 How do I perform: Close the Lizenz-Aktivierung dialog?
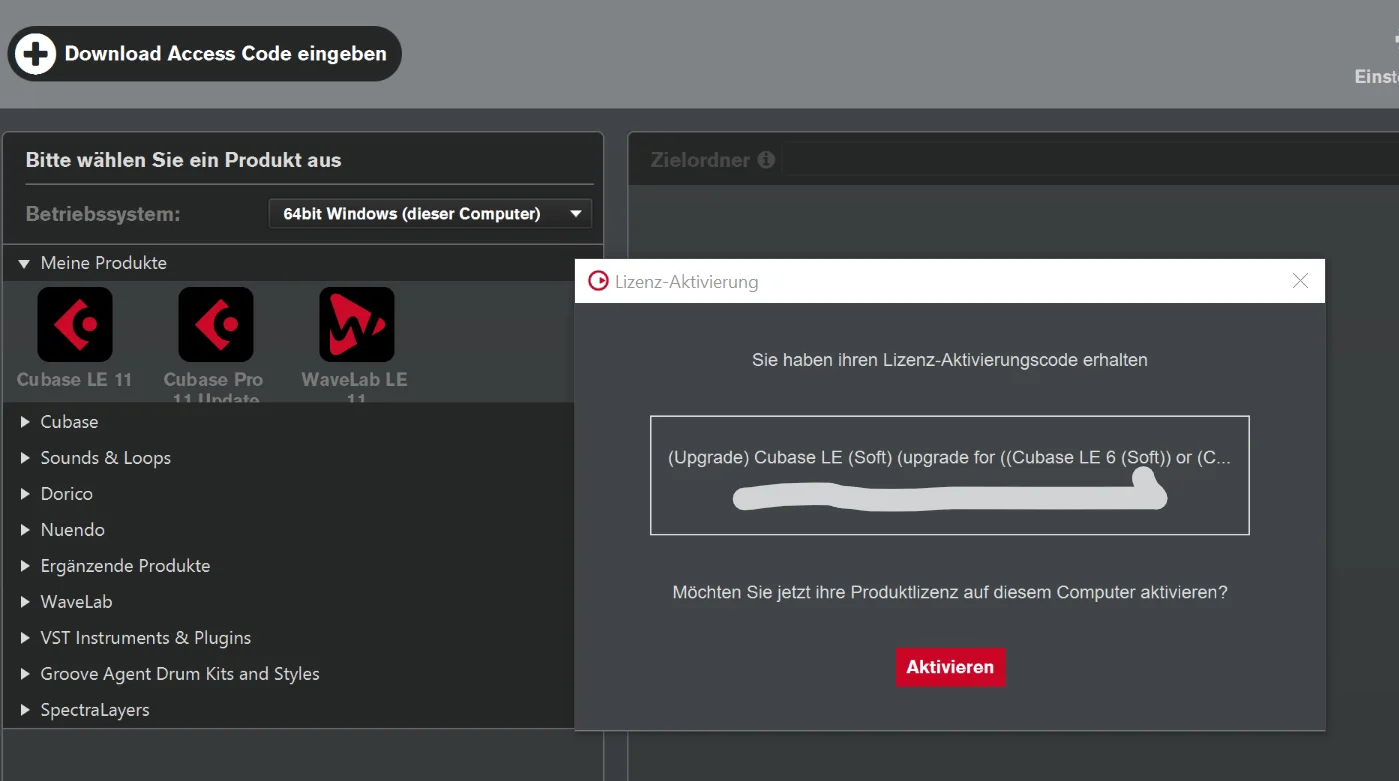coord(1300,281)
